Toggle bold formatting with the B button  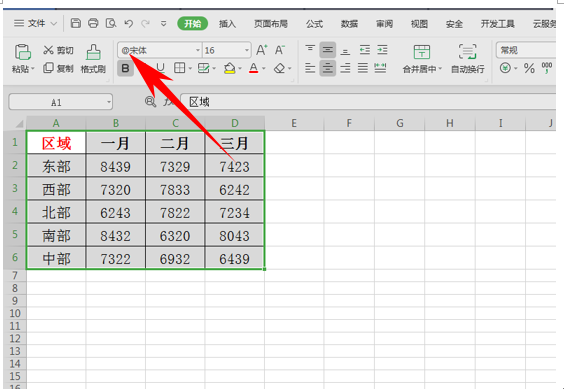[x=125, y=68]
